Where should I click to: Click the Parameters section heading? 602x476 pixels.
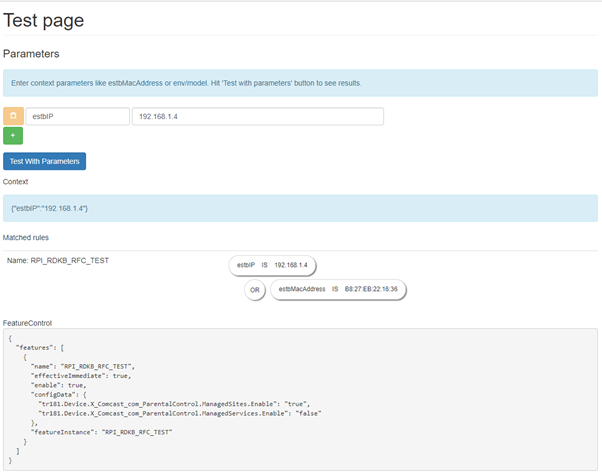pyautogui.click(x=31, y=53)
